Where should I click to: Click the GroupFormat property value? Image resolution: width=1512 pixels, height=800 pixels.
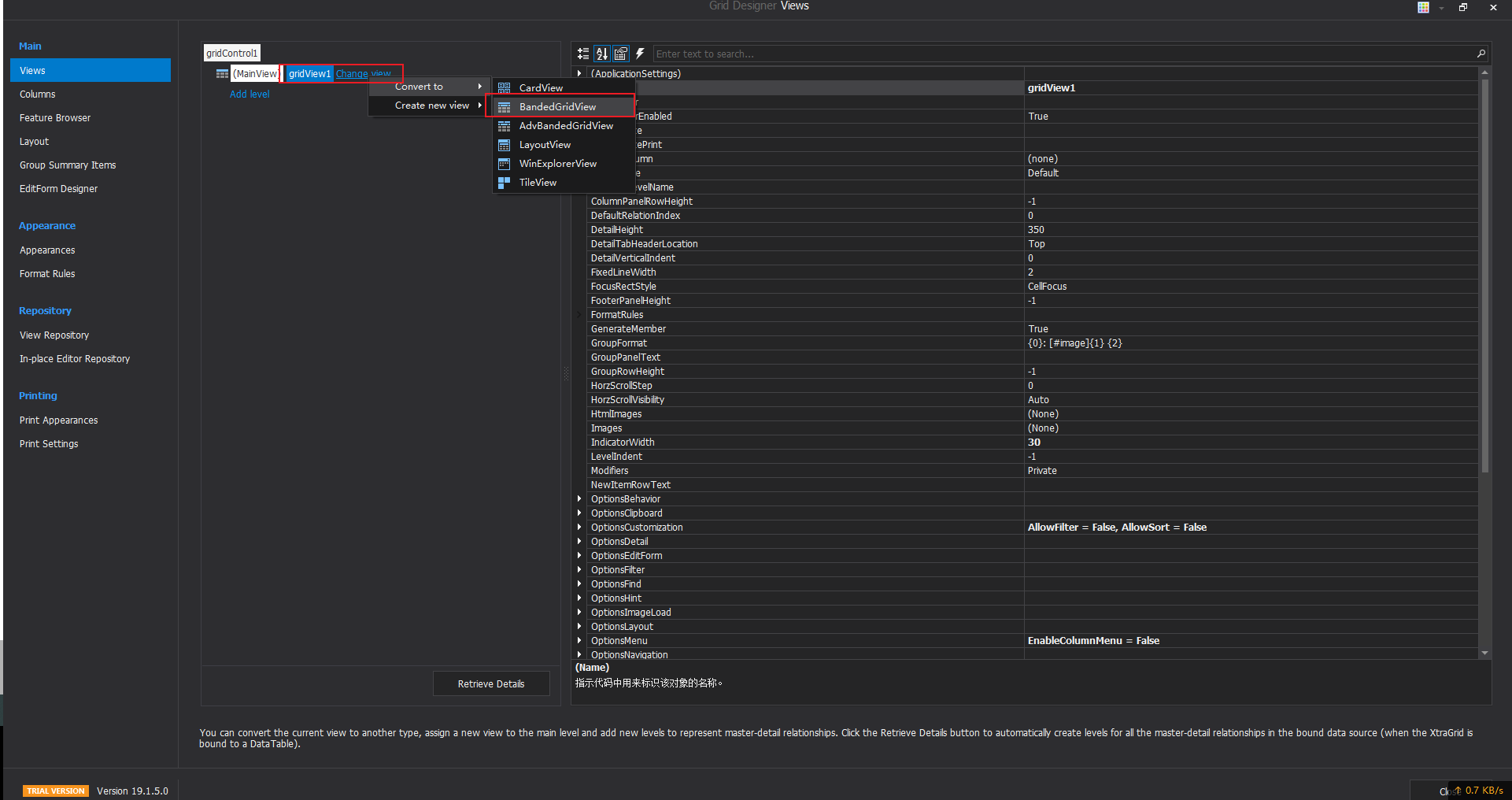coord(1074,343)
